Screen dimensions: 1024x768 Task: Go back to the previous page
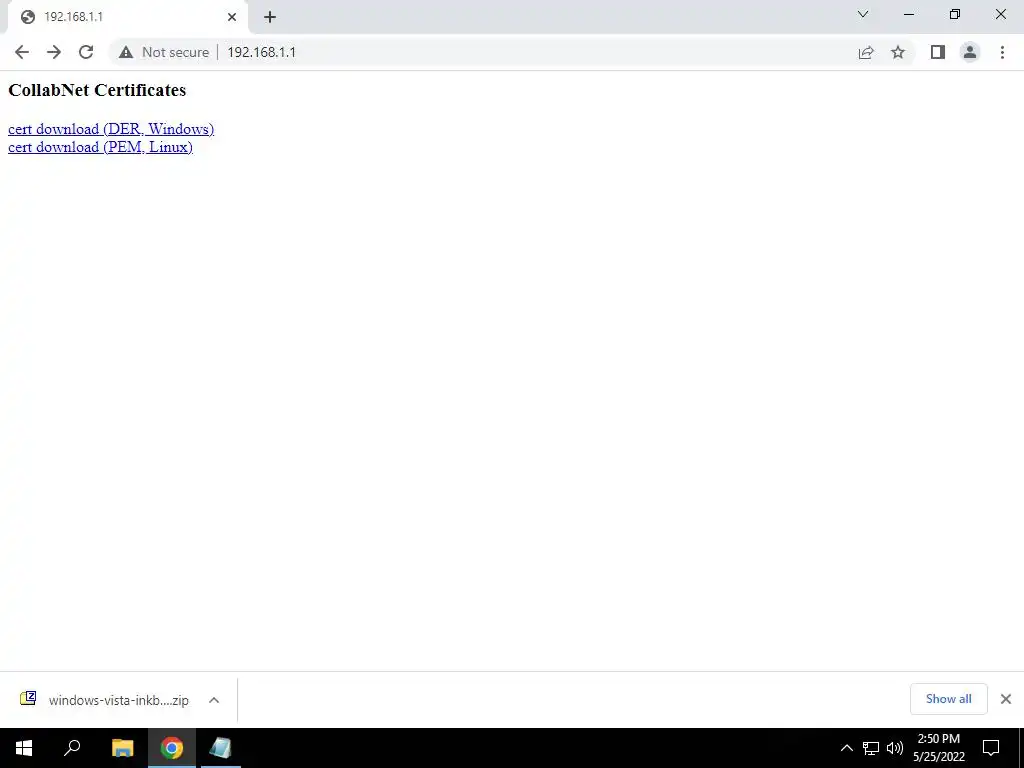pos(22,52)
